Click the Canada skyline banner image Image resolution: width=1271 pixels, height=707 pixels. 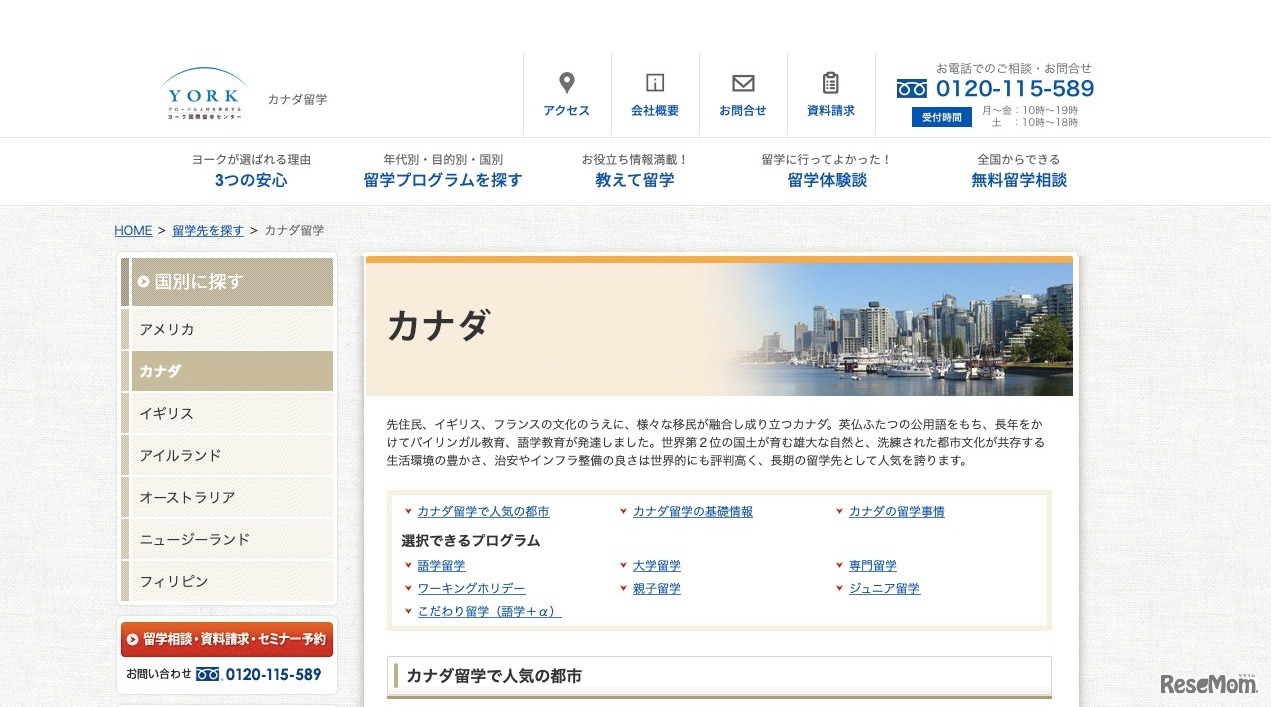click(900, 330)
